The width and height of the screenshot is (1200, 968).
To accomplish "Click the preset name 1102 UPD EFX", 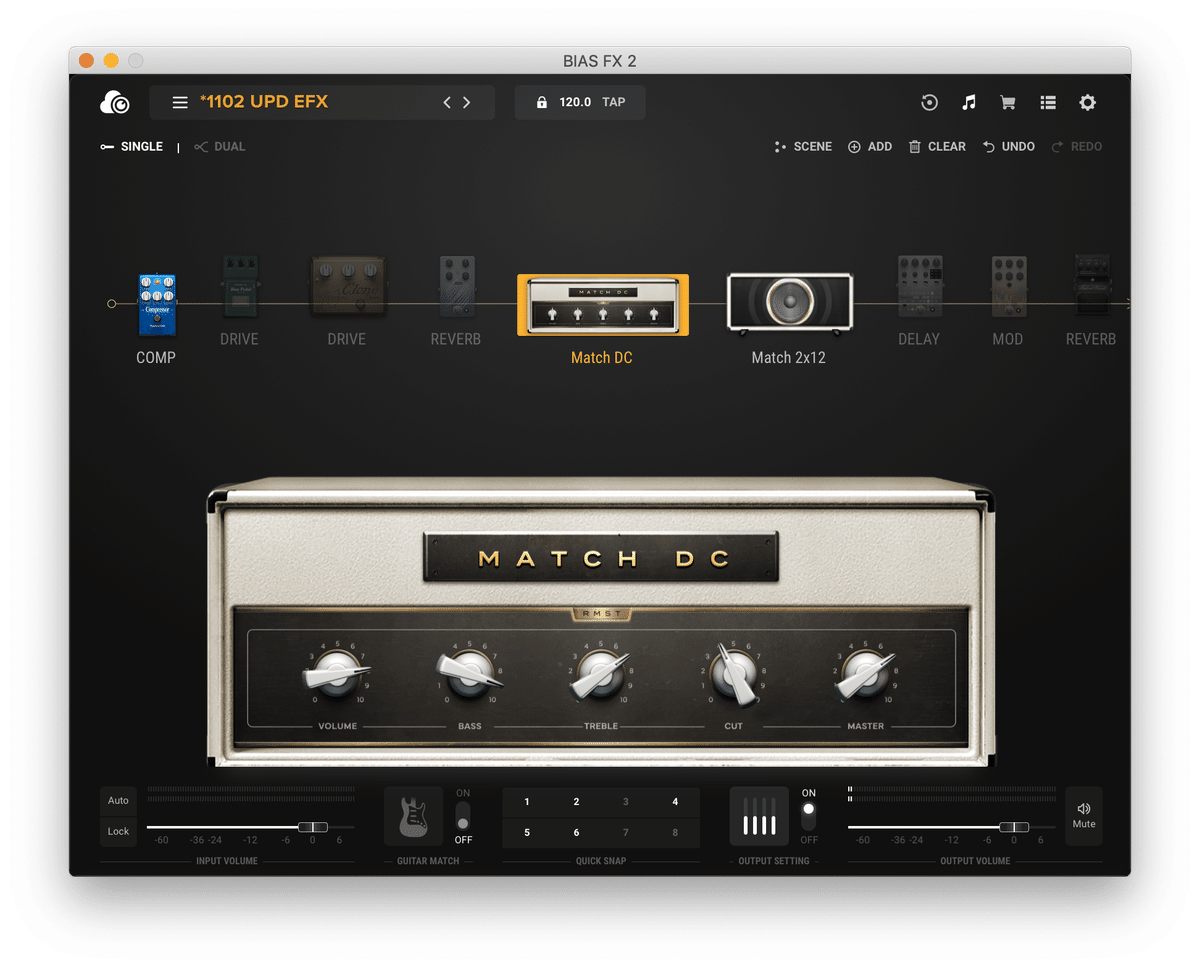I will (x=264, y=101).
